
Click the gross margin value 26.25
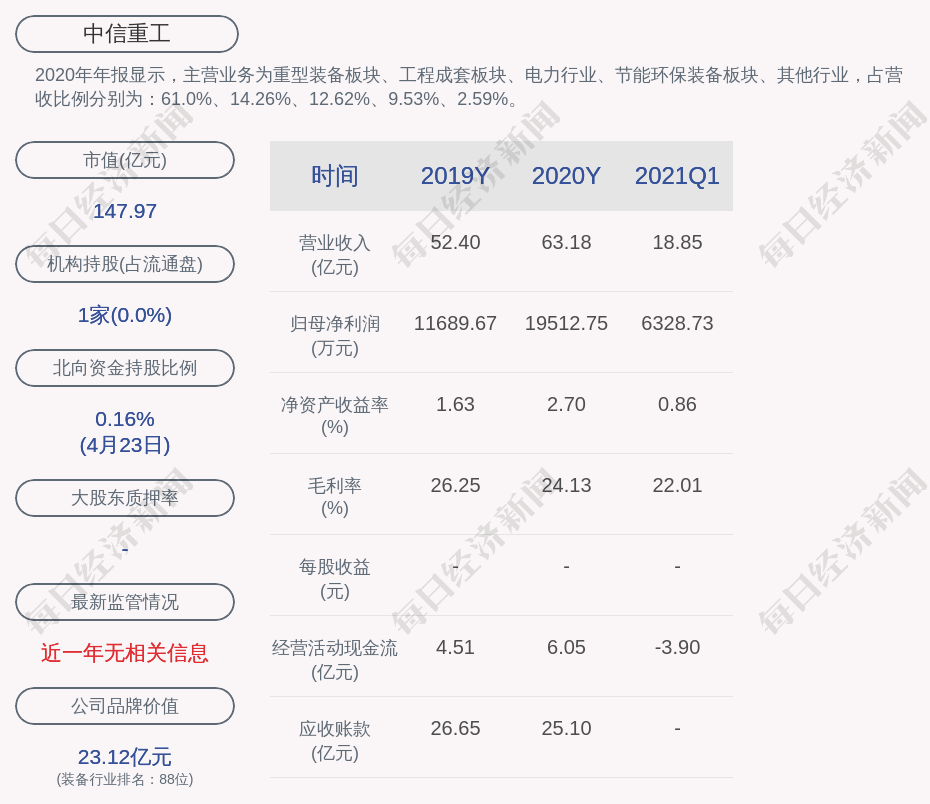(x=456, y=486)
